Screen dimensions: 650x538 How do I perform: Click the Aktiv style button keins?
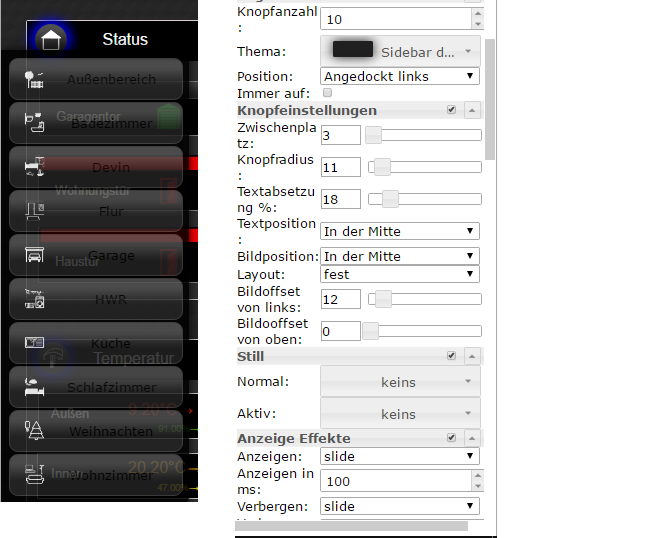point(400,414)
